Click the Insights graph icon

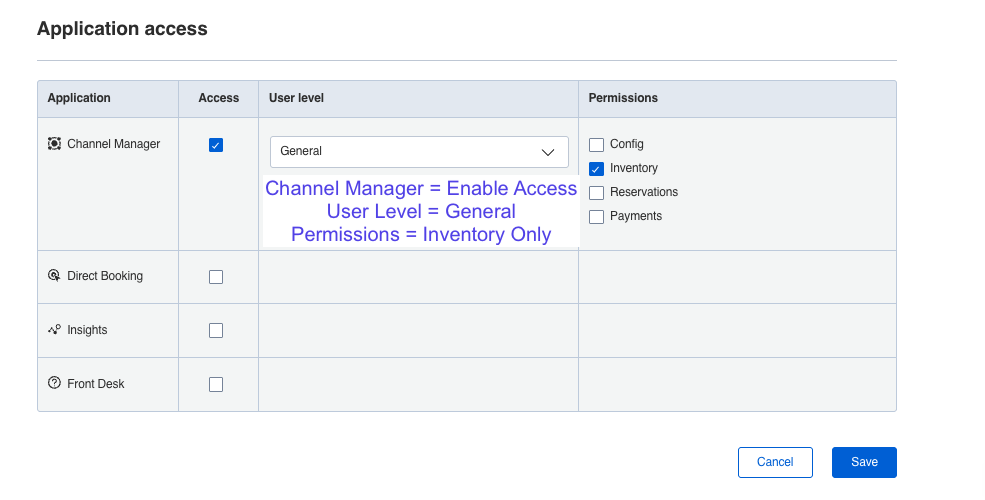[x=54, y=330]
